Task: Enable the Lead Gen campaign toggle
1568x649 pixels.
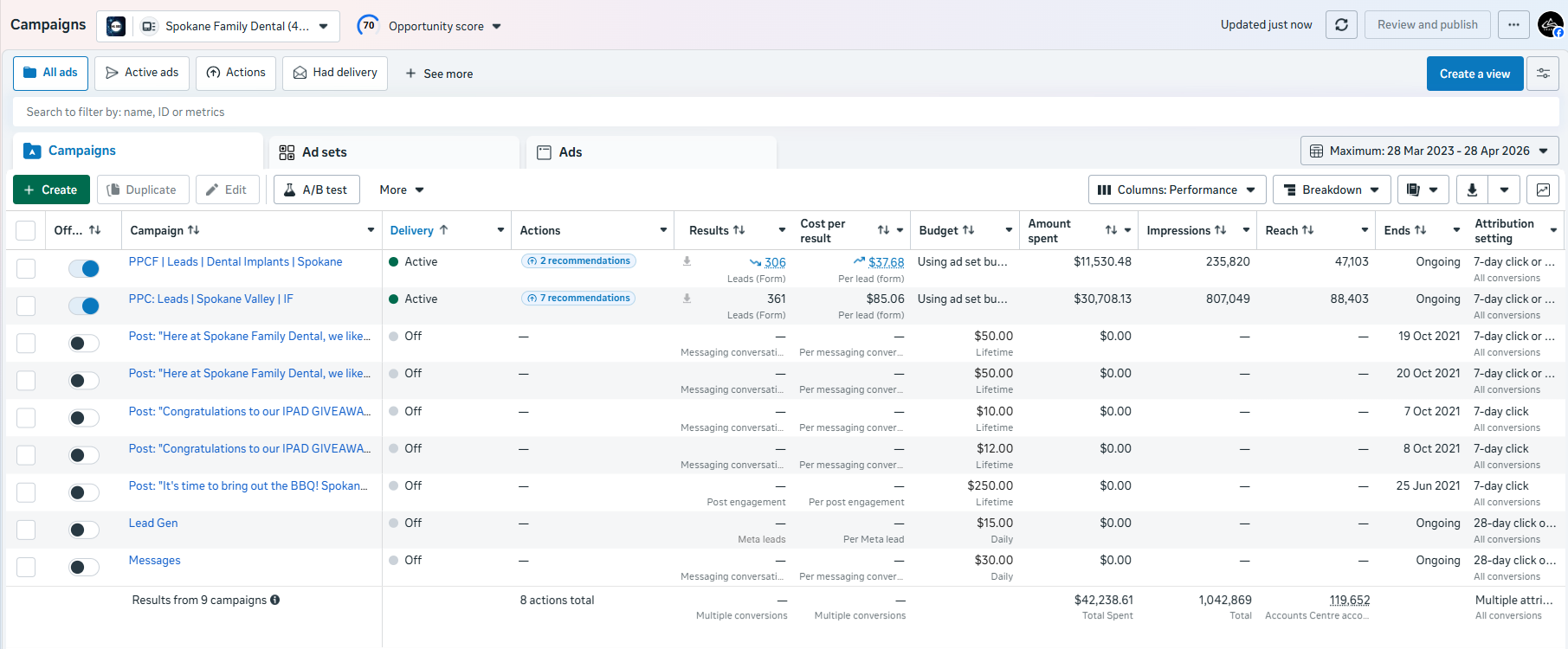Action: [x=84, y=530]
